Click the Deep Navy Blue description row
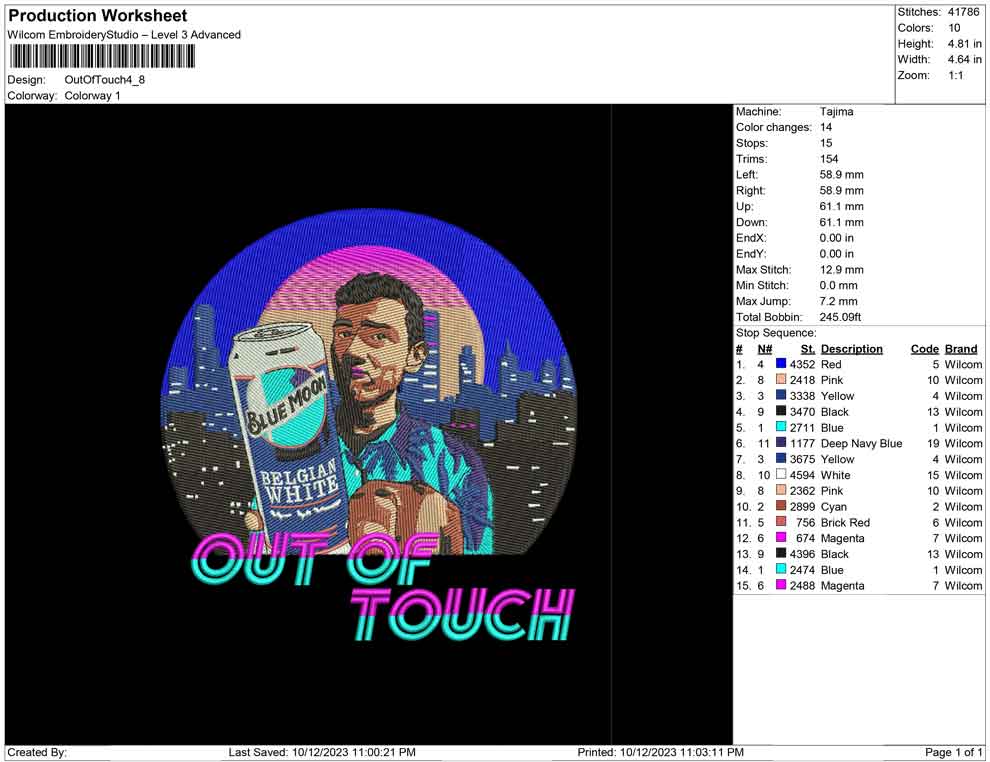The image size is (990, 762). 859,443
